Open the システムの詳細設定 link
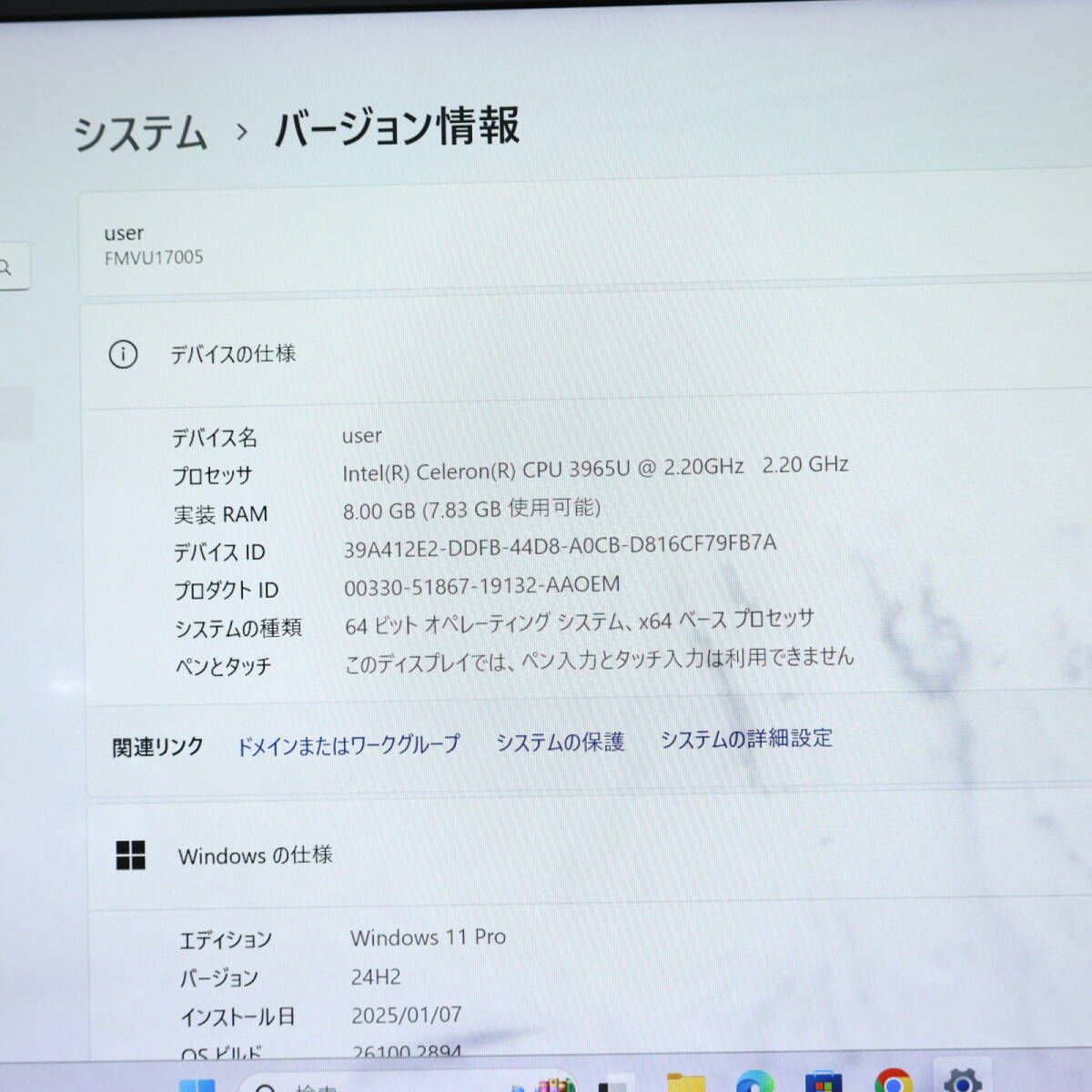 click(746, 739)
